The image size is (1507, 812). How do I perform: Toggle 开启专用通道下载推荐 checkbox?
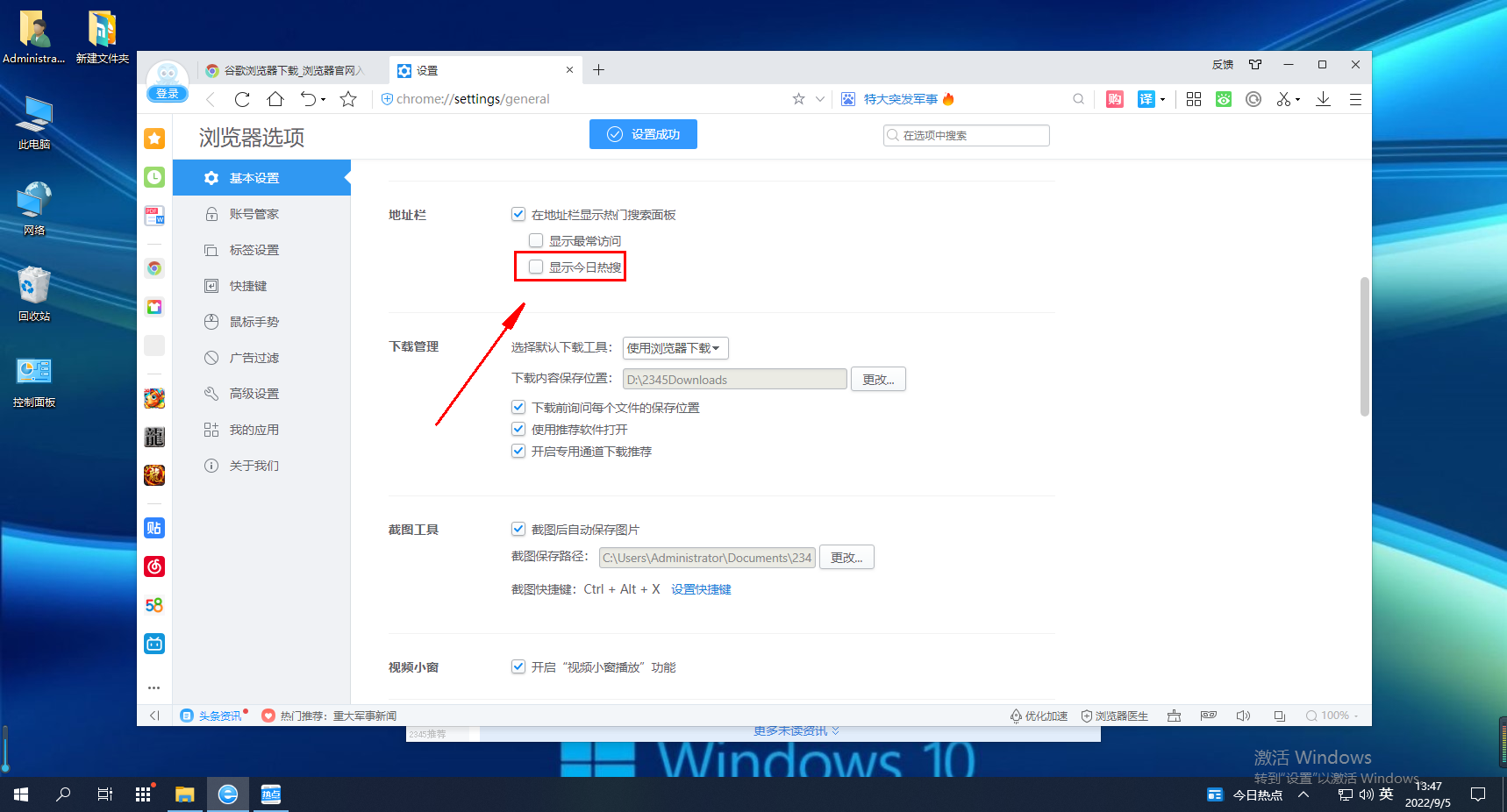(x=518, y=451)
